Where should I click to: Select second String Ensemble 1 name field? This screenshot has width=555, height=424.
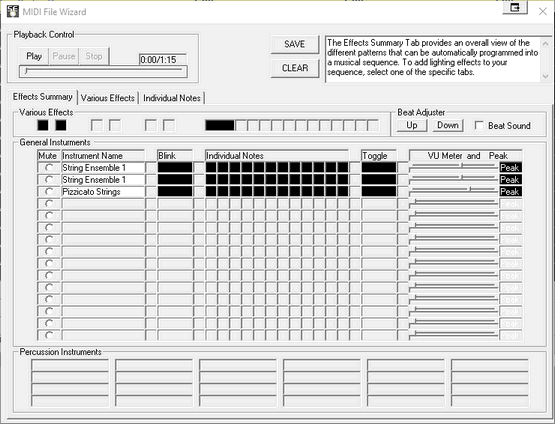click(x=103, y=180)
